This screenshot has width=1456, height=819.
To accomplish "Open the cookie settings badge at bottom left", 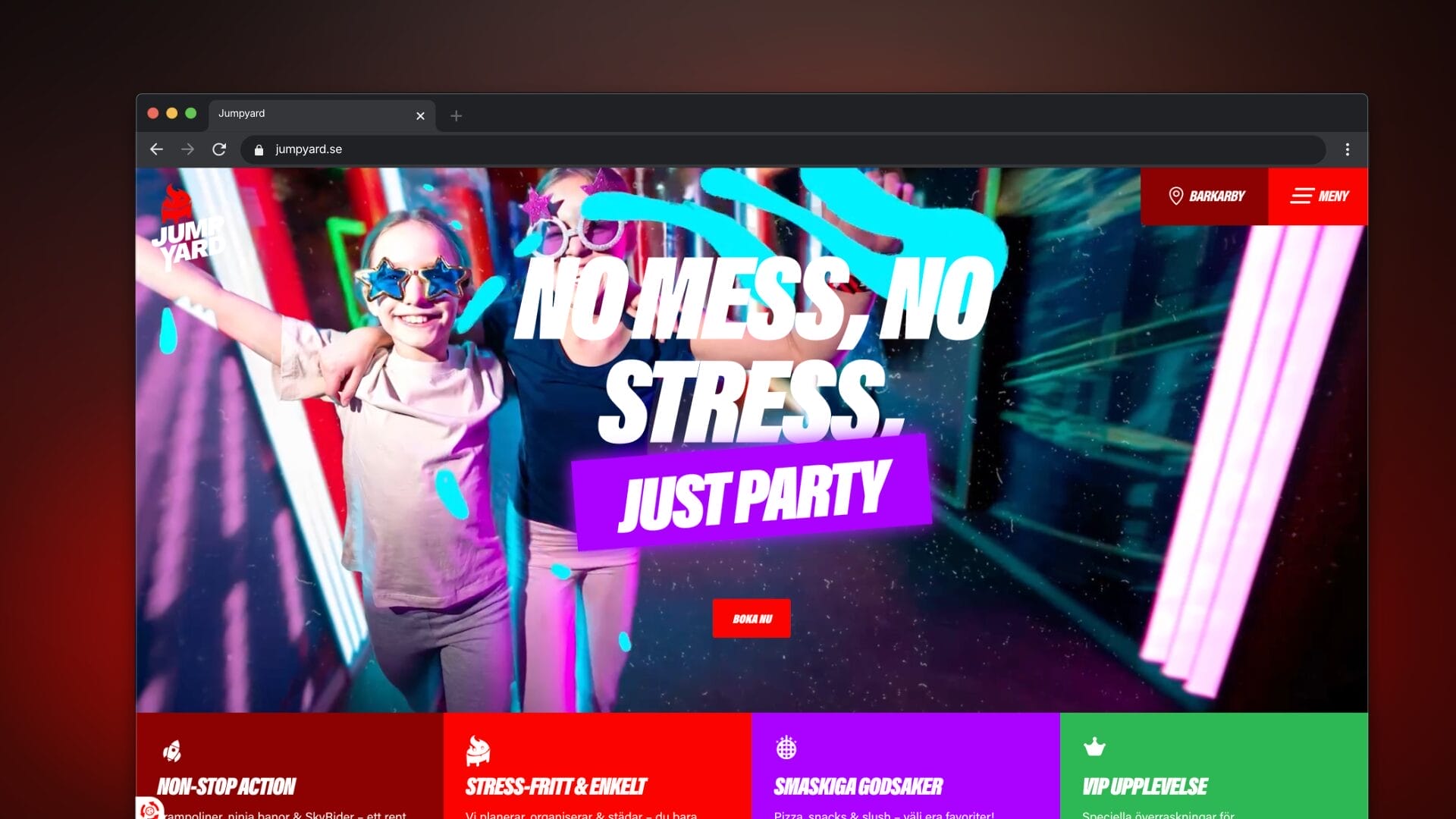I will pos(149,809).
